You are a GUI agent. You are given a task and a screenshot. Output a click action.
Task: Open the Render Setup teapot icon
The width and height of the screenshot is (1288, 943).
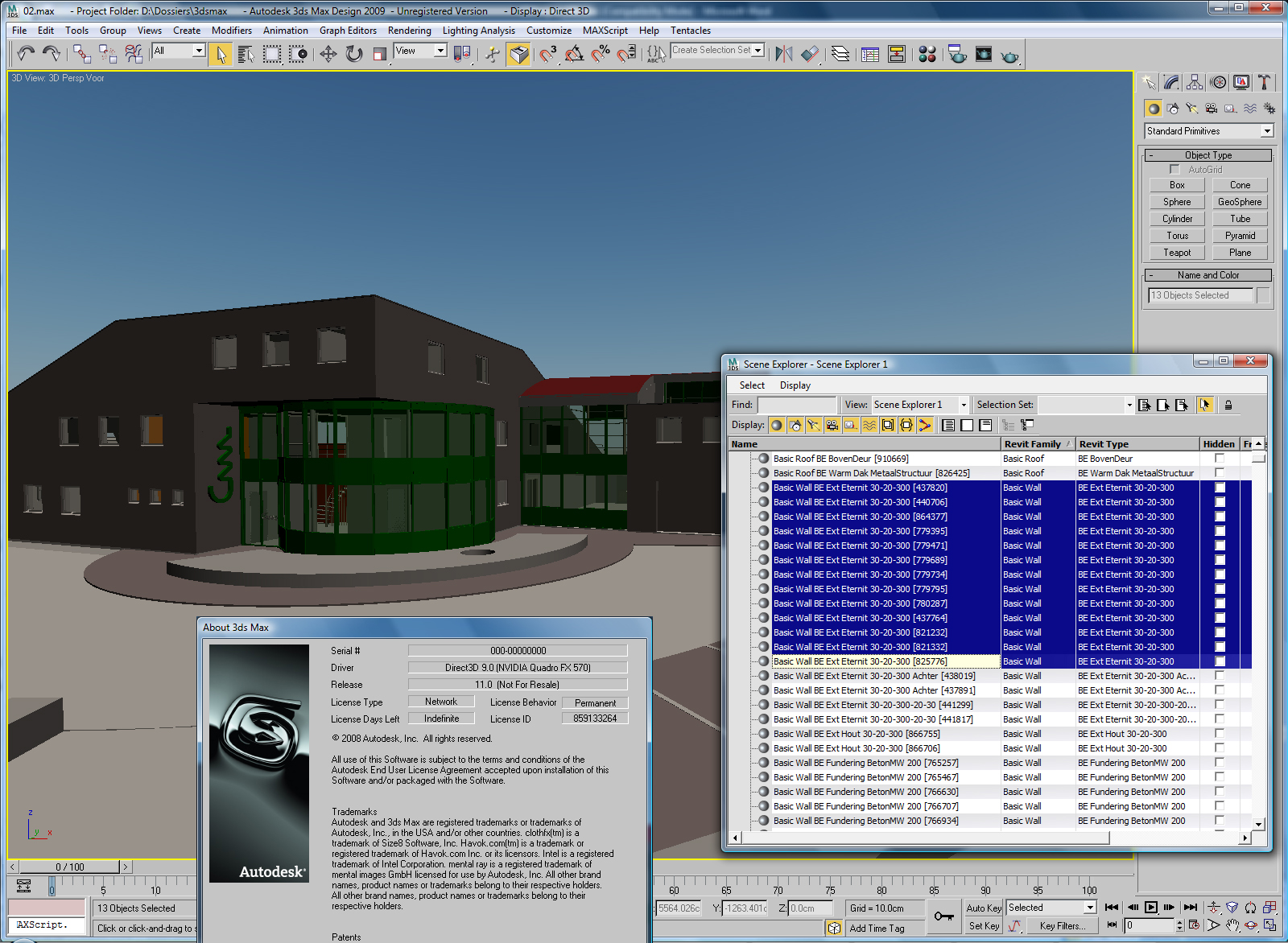pos(957,54)
